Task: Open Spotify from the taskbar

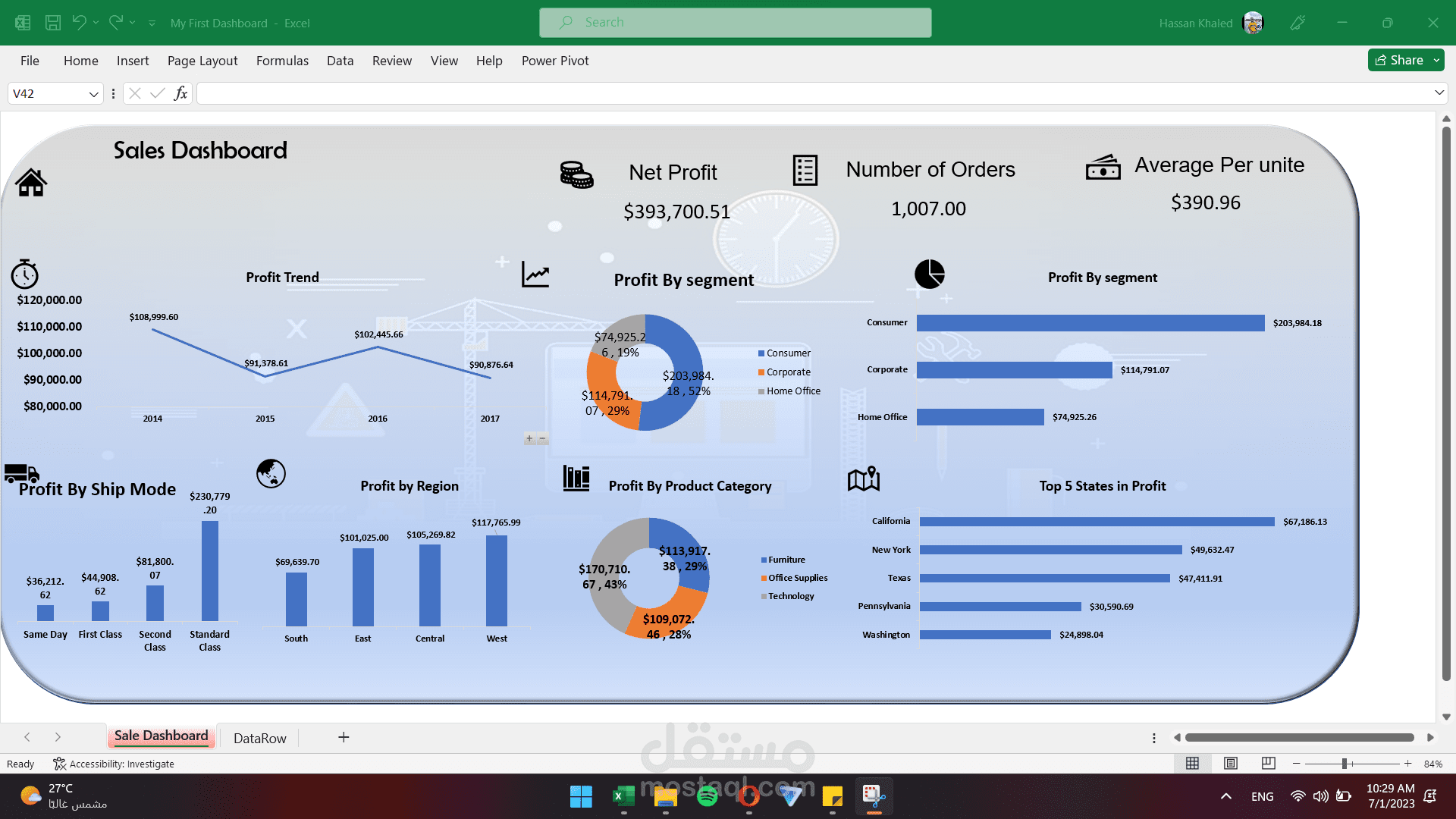Action: click(707, 796)
